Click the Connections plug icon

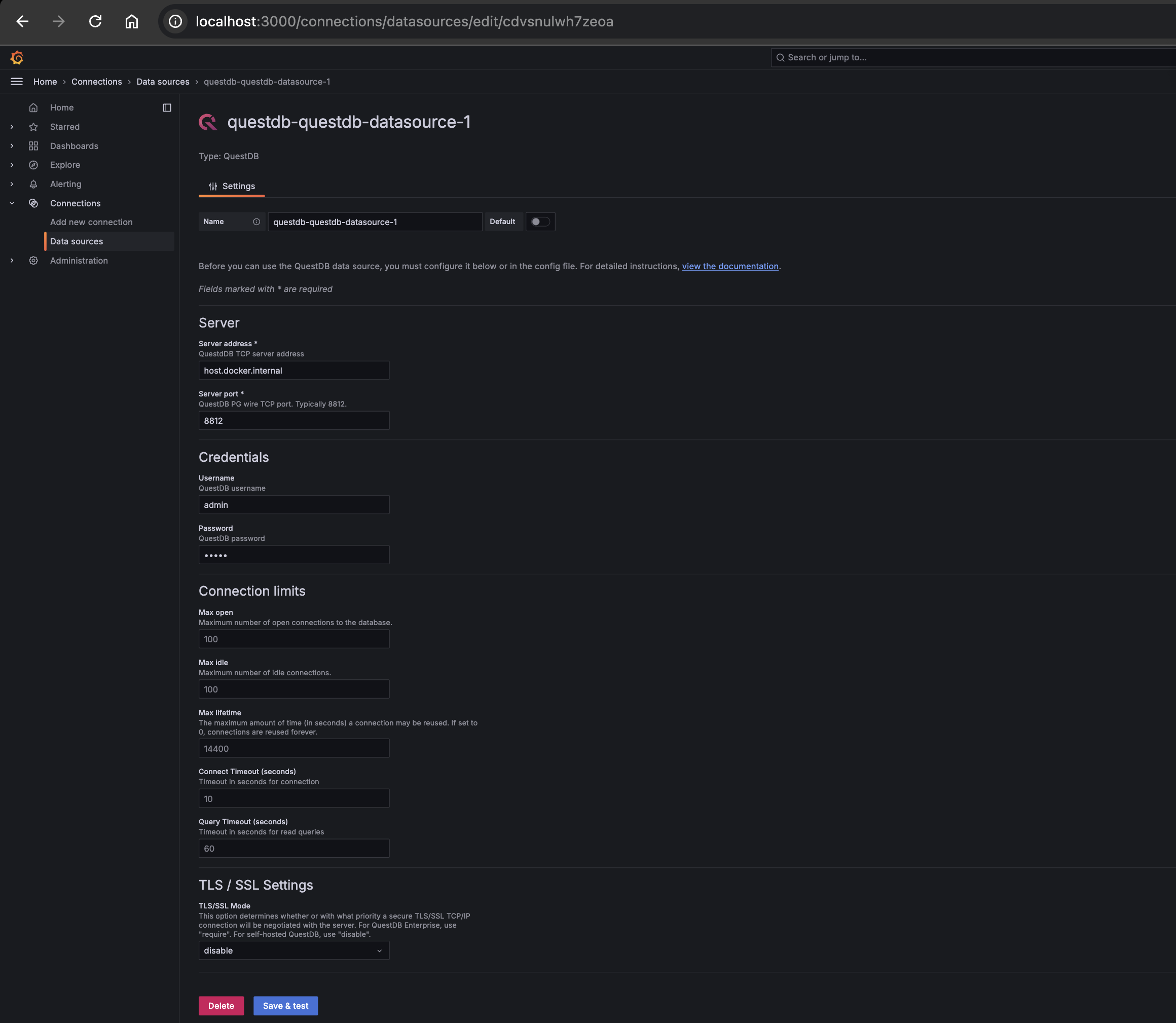tap(33, 203)
